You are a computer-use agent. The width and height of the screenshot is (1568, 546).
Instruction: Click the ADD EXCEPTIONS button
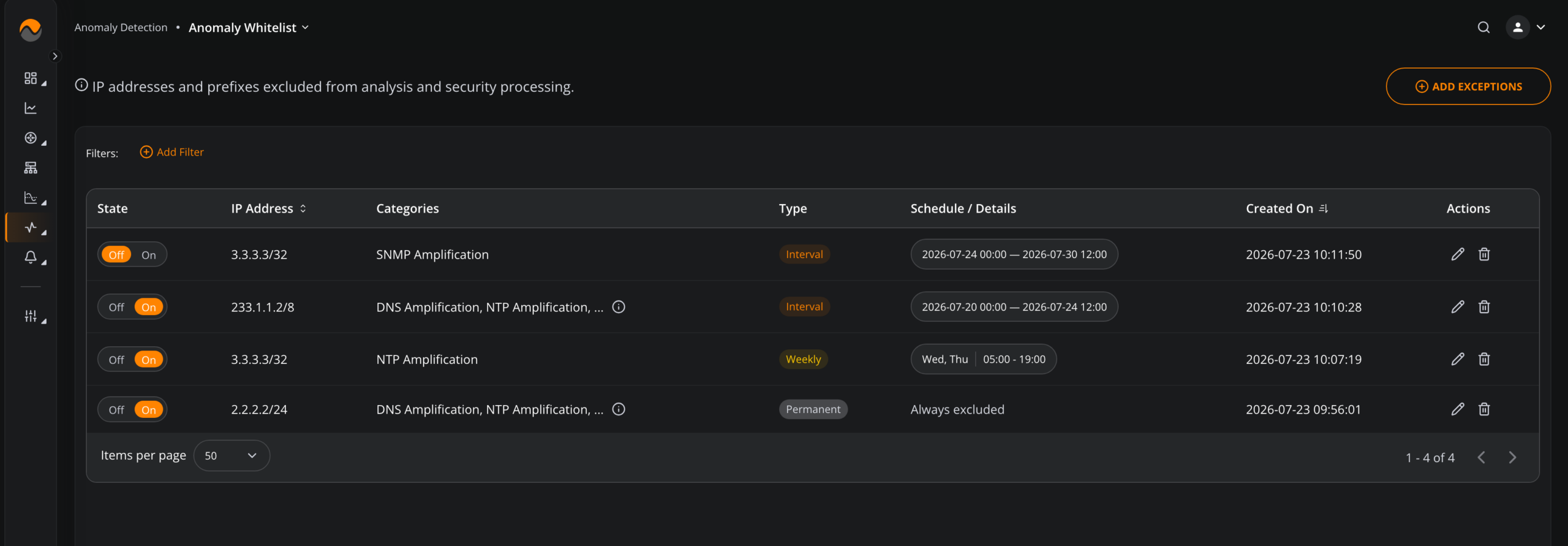[1468, 86]
